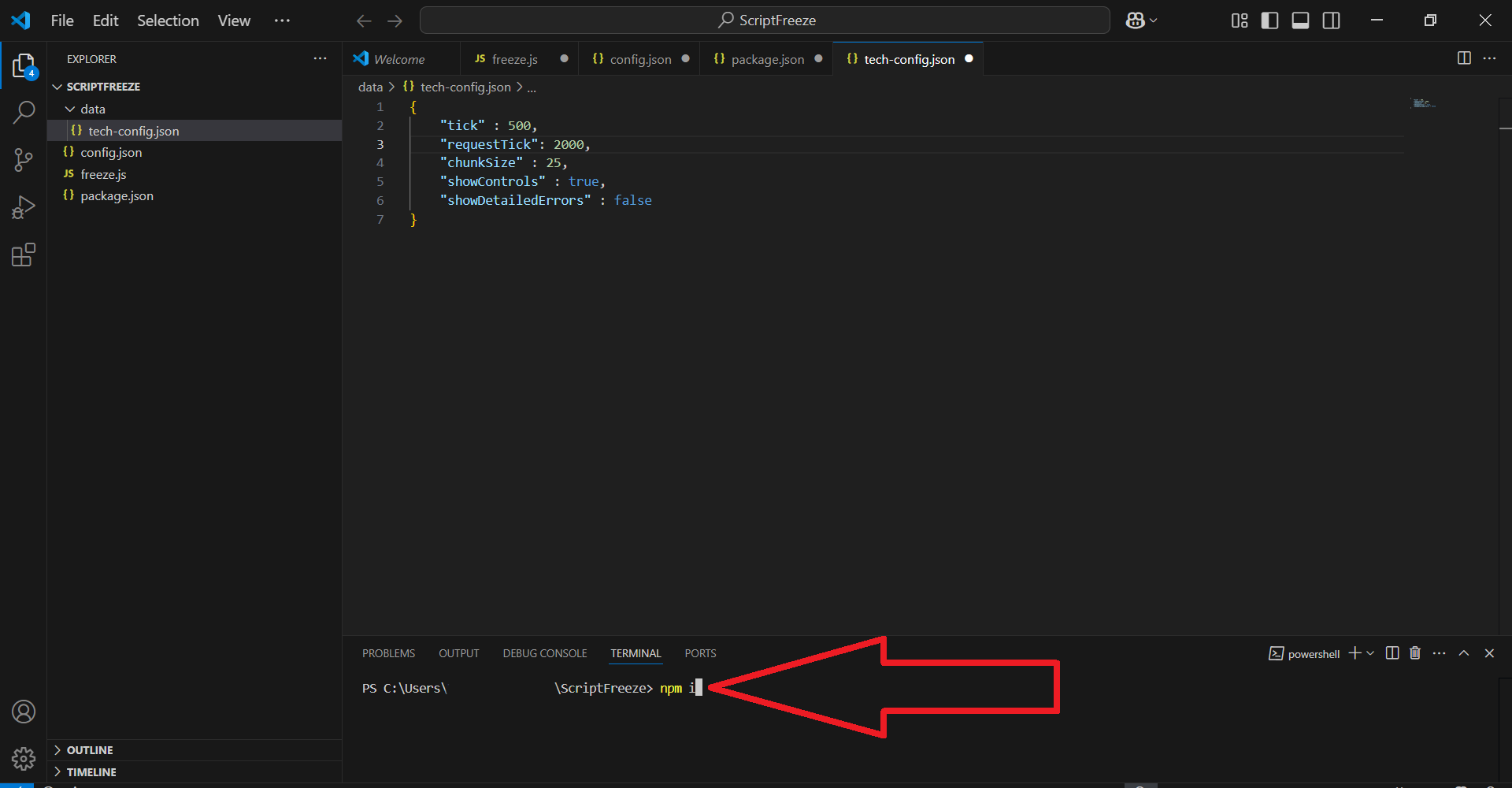This screenshot has height=788, width=1512.
Task: Open Source Control view icon
Action: (24, 160)
